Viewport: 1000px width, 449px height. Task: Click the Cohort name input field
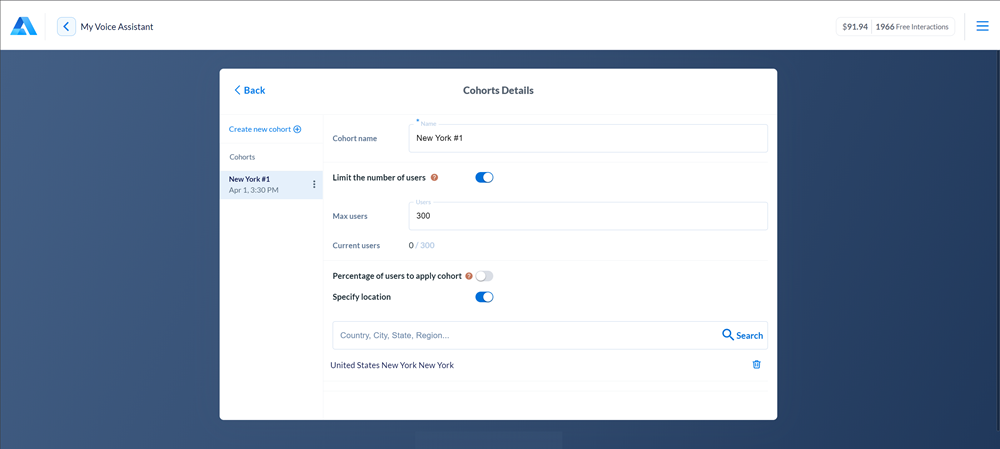(x=588, y=138)
